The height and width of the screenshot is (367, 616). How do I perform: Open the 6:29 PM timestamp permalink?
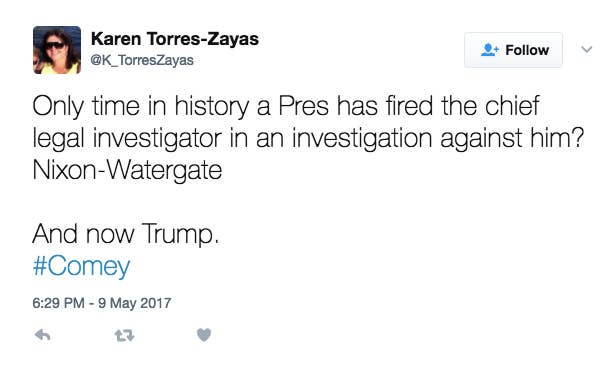click(58, 303)
